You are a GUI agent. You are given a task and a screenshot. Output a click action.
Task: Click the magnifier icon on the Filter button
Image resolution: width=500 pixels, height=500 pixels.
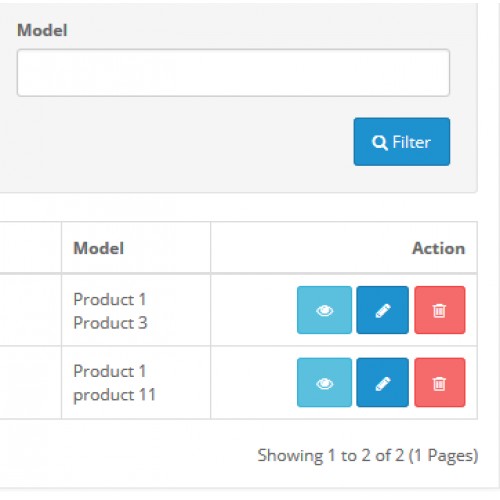tap(380, 143)
